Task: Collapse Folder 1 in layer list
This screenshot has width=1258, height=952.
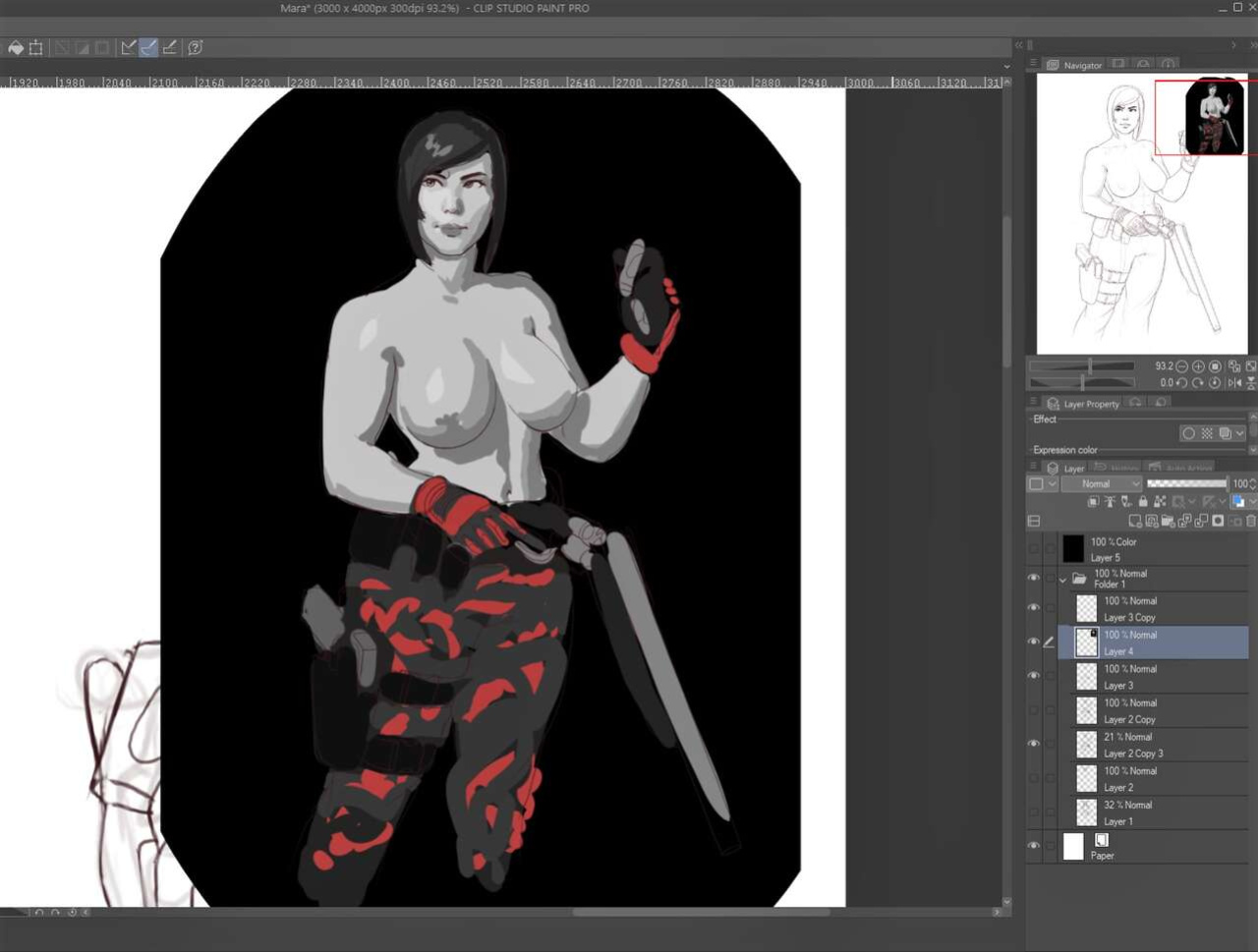Action: [1062, 580]
